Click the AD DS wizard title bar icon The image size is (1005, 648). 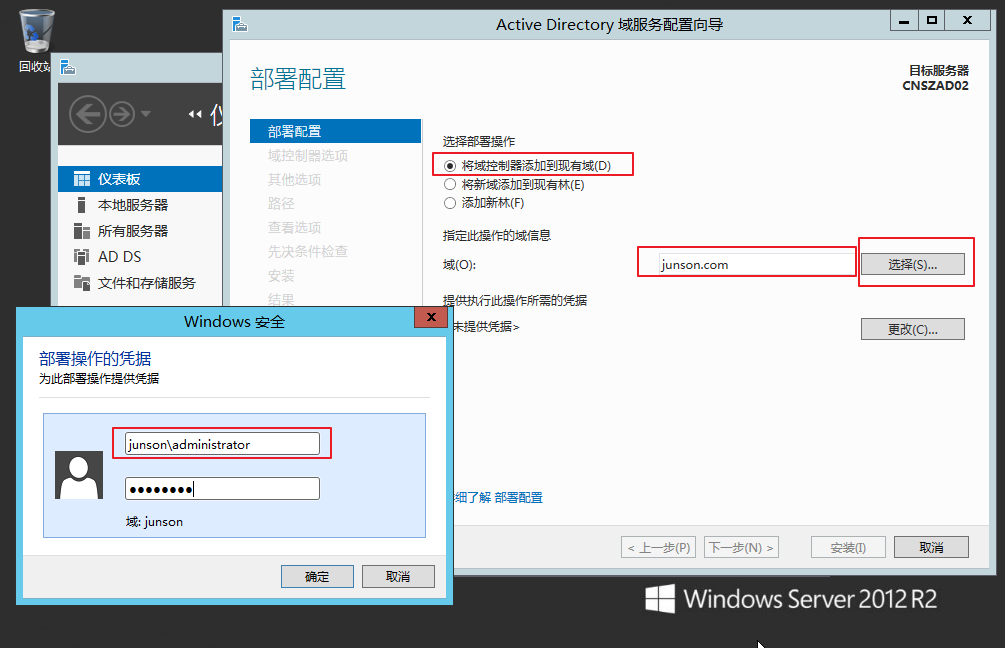pyautogui.click(x=240, y=24)
